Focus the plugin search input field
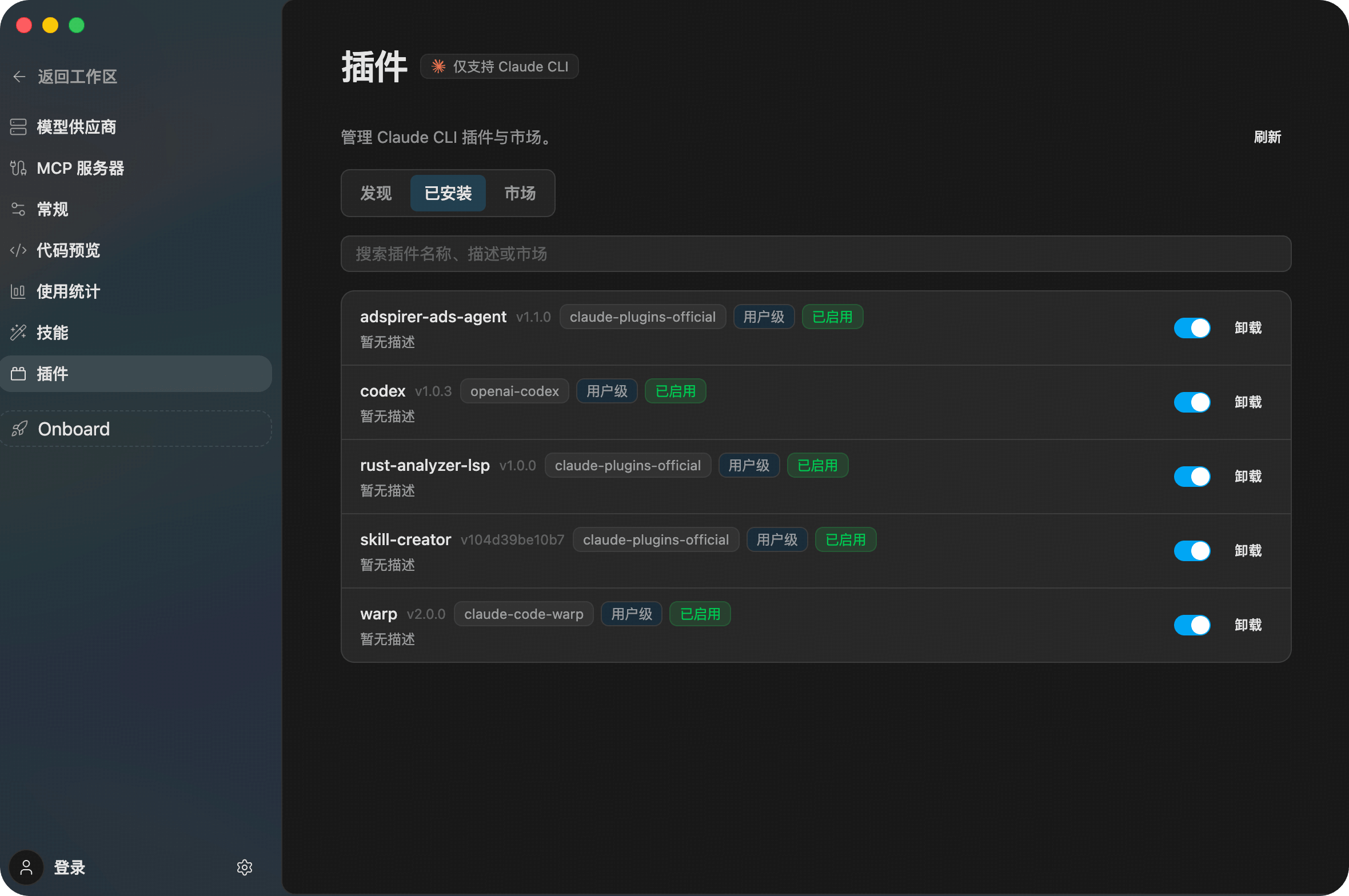Screen dimensions: 1349x896 tap(815, 254)
